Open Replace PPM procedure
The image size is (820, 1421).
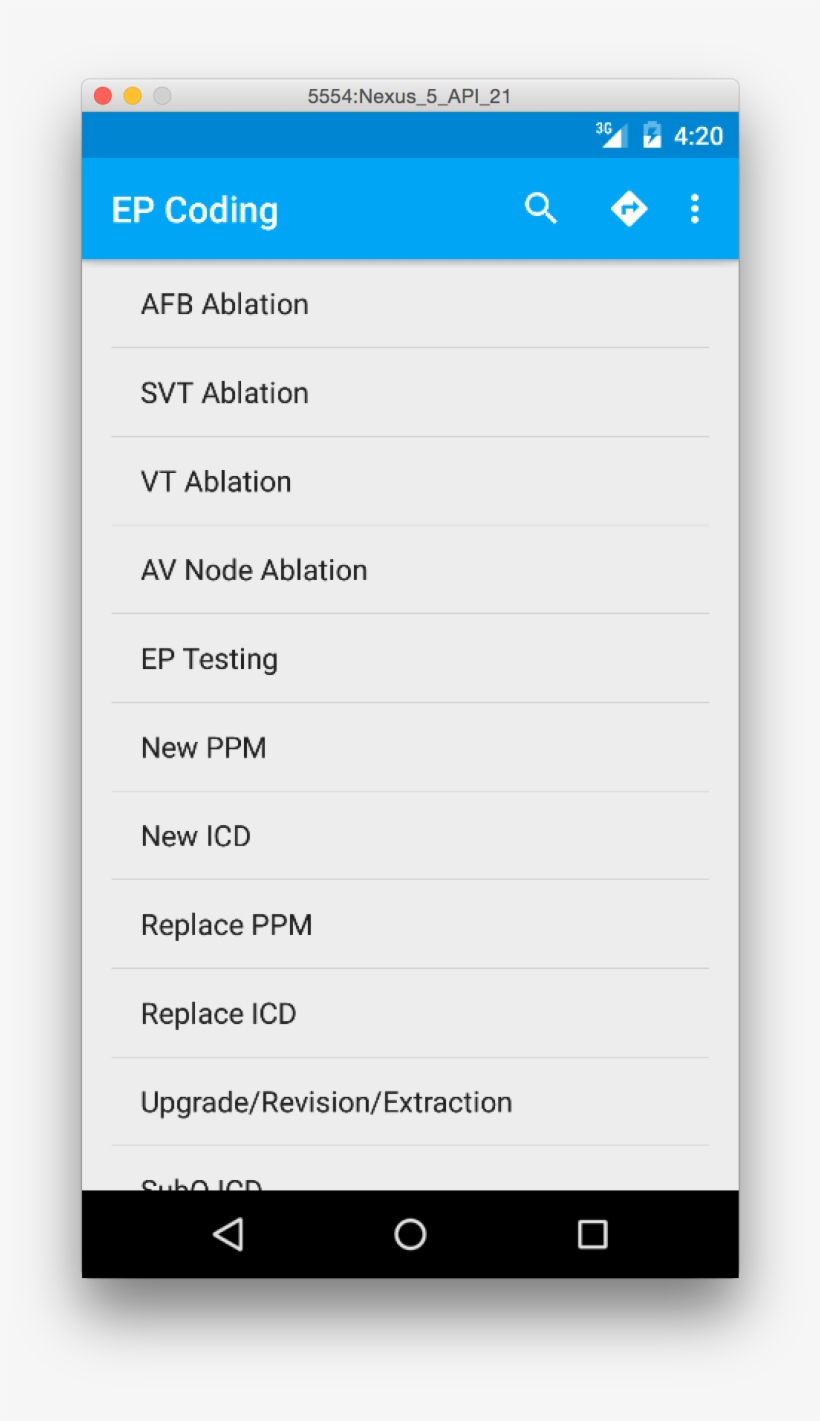pyautogui.click(x=226, y=925)
